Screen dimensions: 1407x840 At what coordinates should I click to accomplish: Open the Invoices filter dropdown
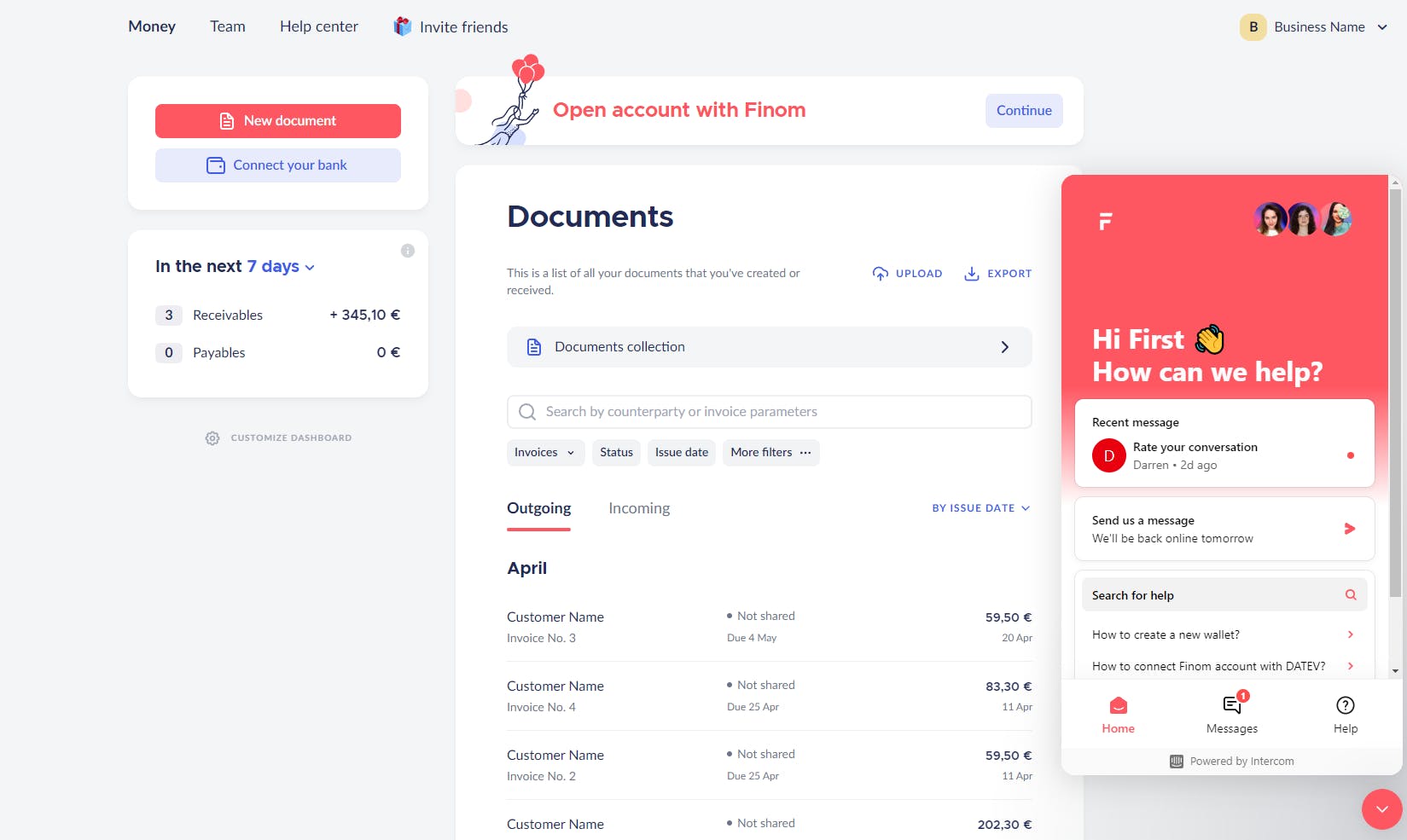(x=544, y=453)
